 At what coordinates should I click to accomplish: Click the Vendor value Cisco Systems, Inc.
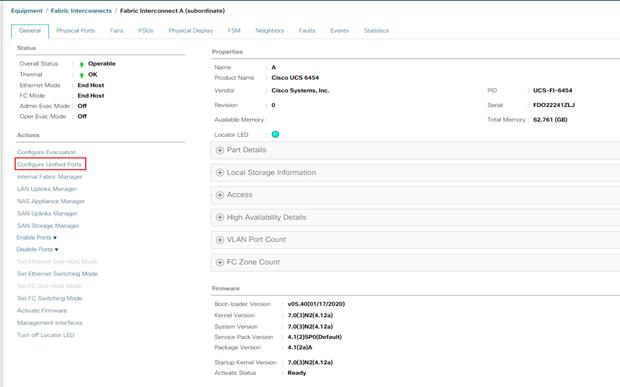click(301, 91)
